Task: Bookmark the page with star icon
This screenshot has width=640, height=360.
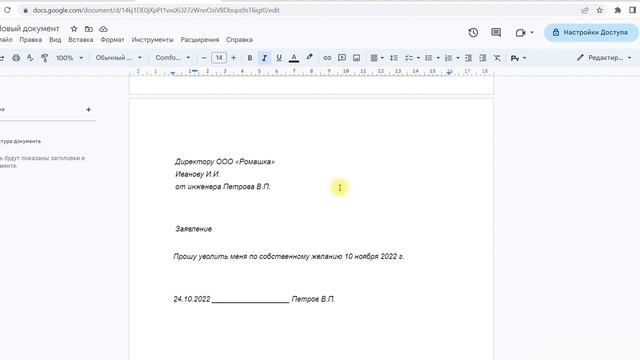Action: tap(600, 10)
